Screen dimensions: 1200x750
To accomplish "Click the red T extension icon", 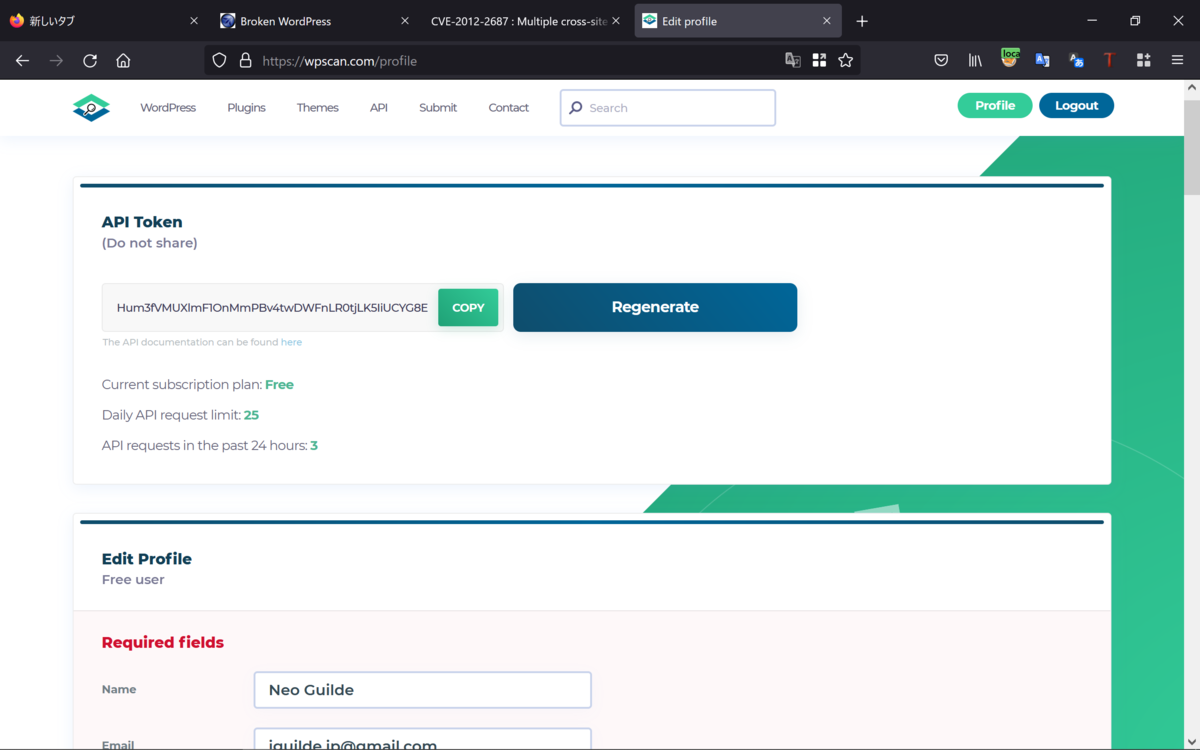I will pyautogui.click(x=1109, y=61).
